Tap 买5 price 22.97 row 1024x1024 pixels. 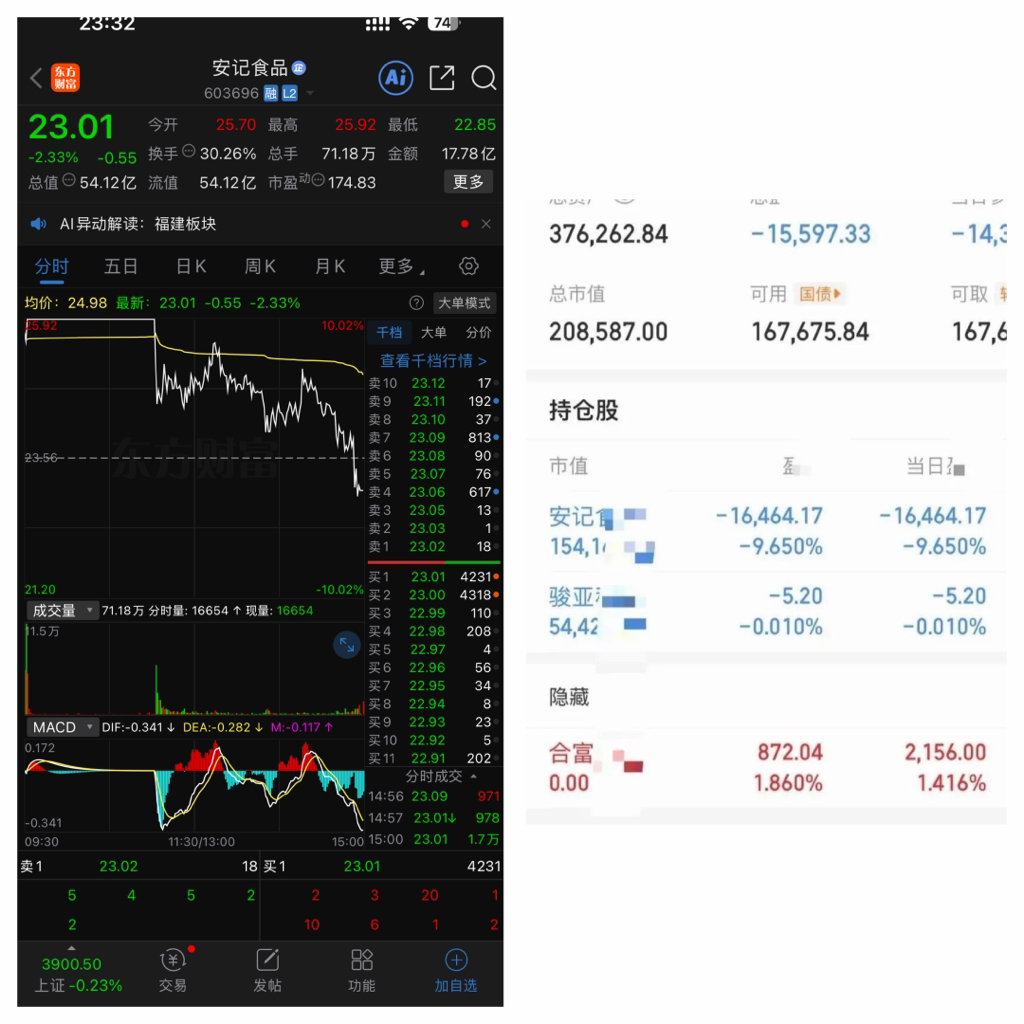click(434, 650)
